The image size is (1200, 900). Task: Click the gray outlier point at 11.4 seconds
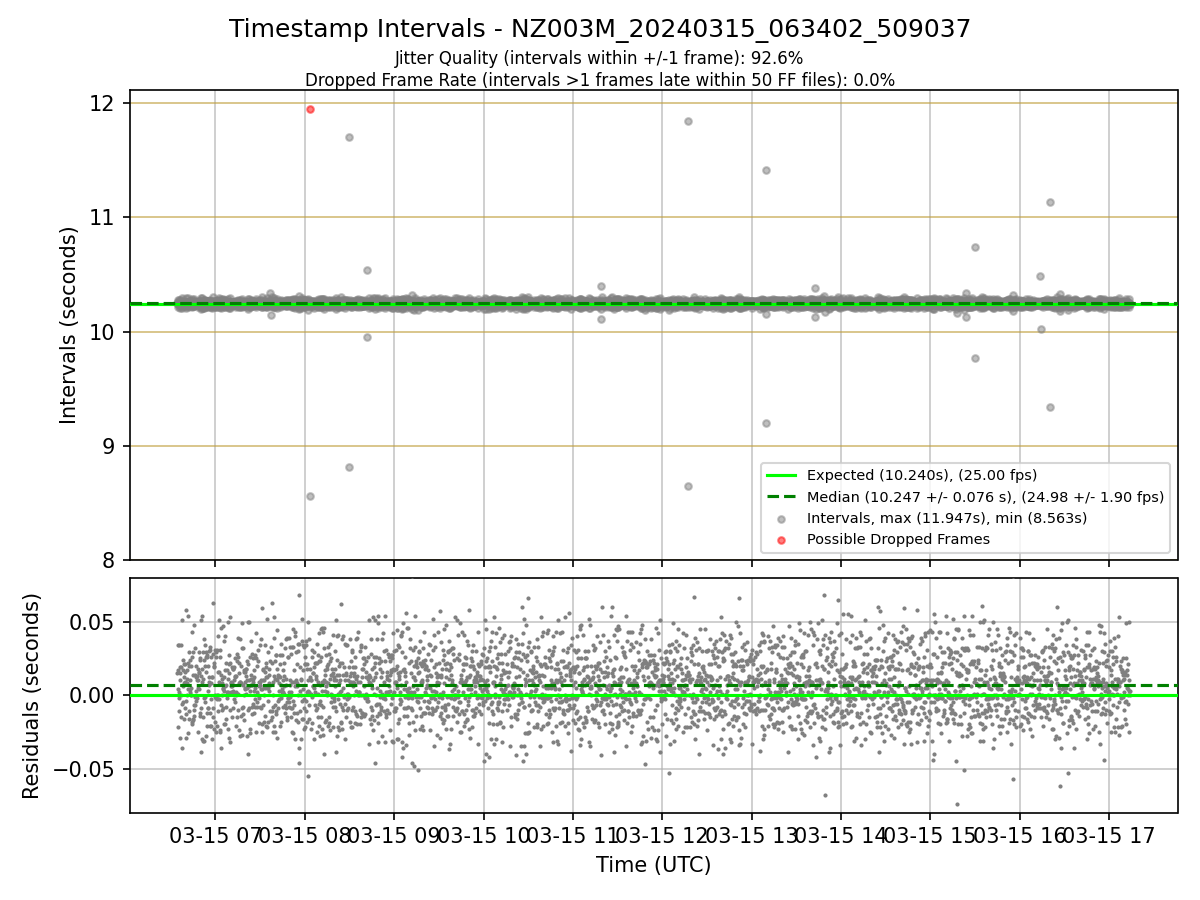point(766,170)
